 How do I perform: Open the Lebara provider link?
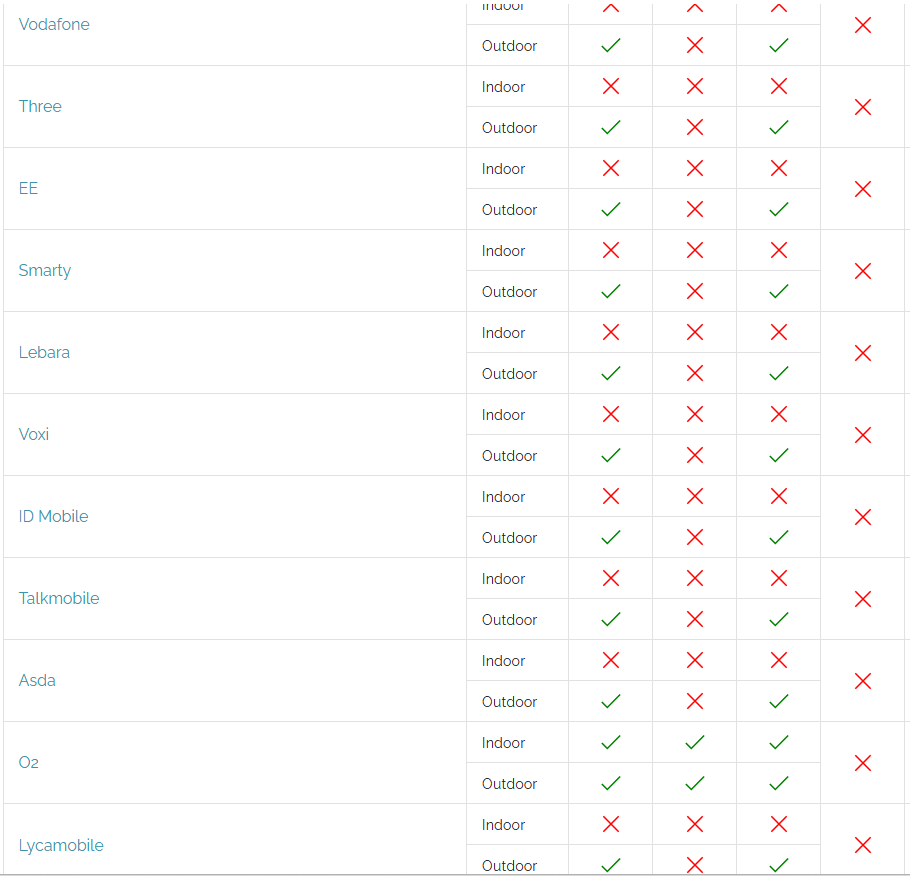[44, 352]
